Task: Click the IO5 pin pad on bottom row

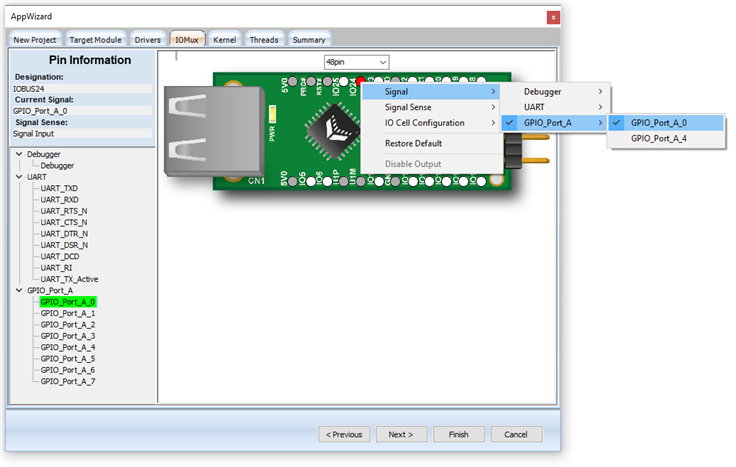Action: 310,181
